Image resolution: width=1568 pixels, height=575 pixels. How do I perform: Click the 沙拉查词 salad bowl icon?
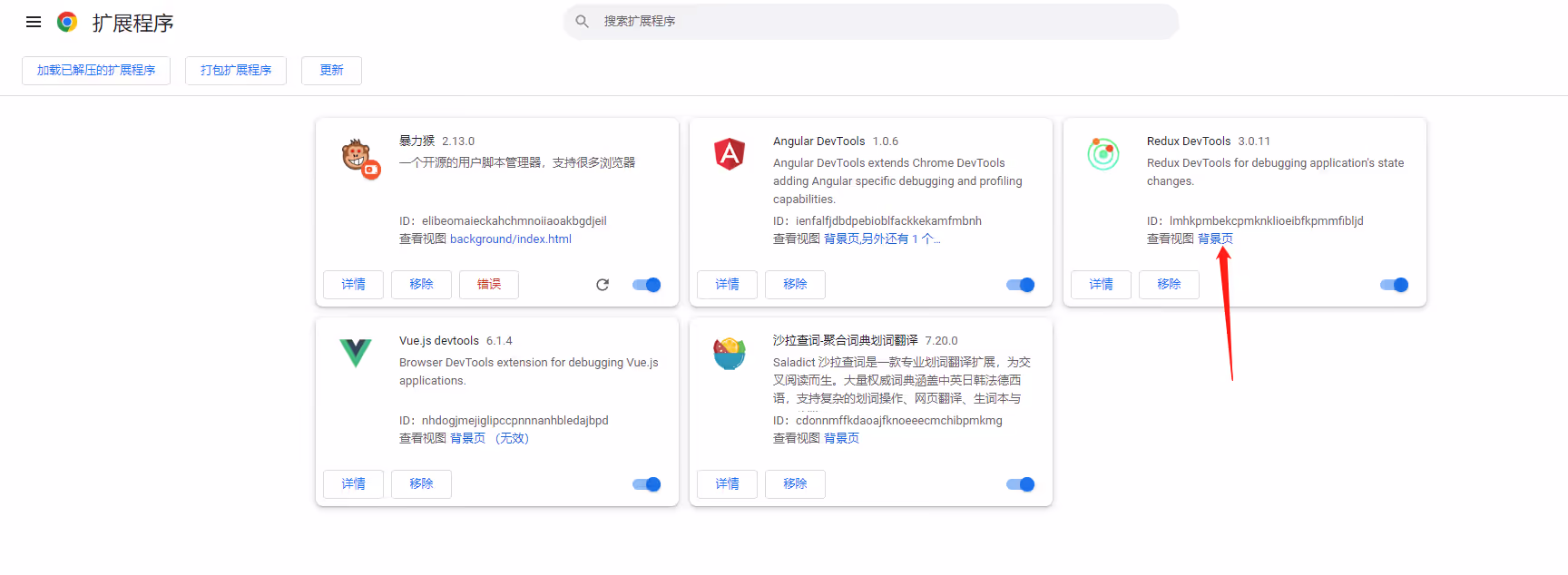(x=730, y=354)
